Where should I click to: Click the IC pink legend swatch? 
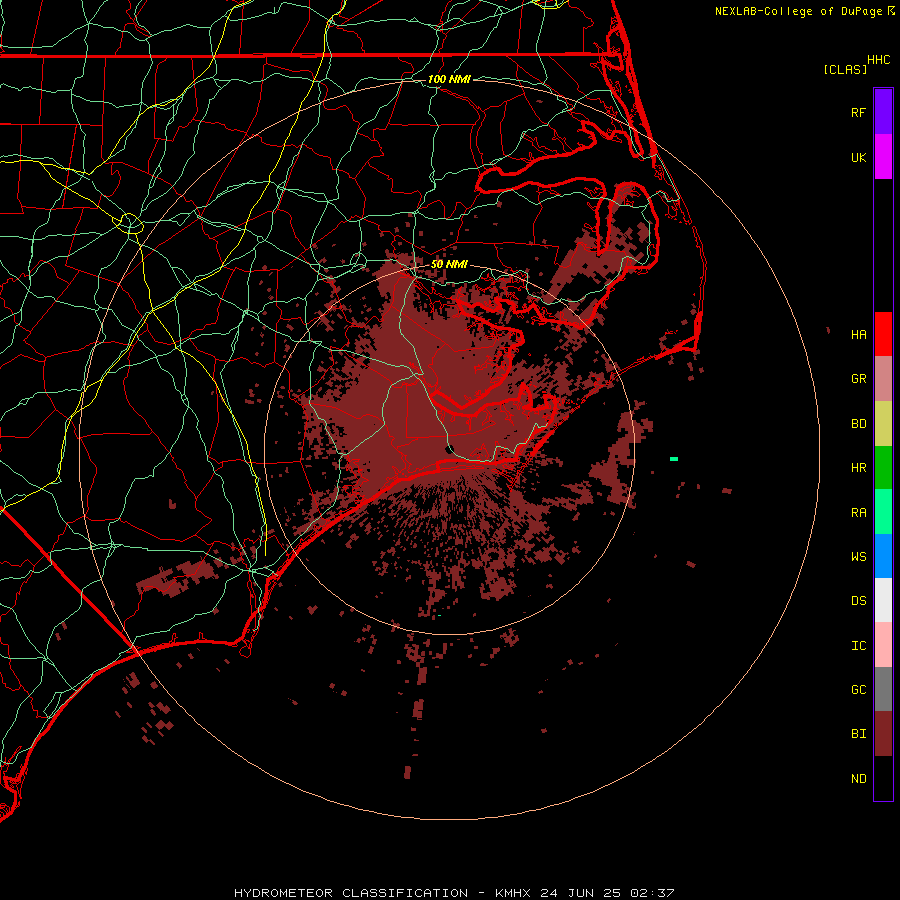(x=883, y=645)
